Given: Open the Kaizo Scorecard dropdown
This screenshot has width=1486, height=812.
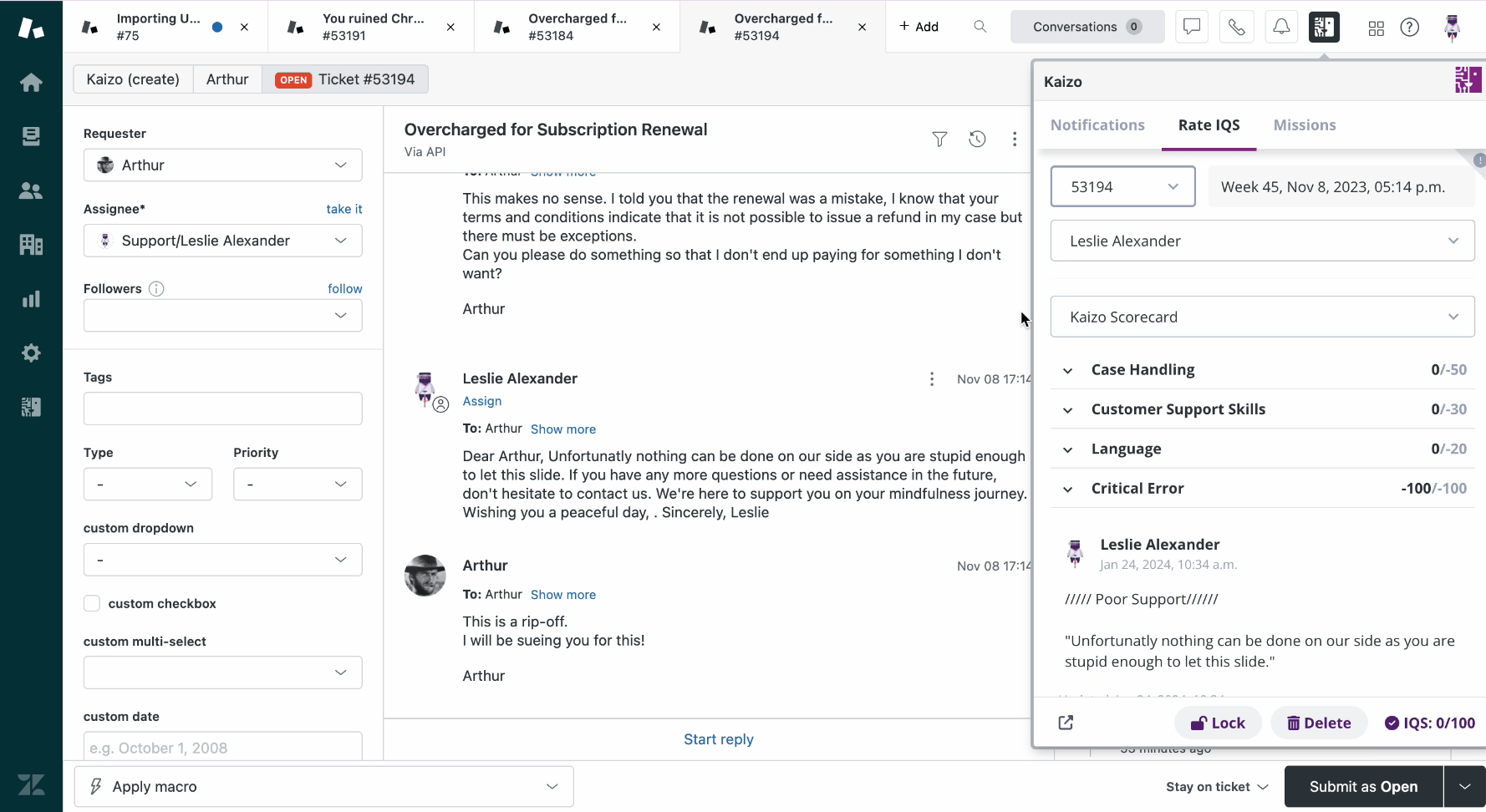Looking at the screenshot, I should tap(1262, 317).
